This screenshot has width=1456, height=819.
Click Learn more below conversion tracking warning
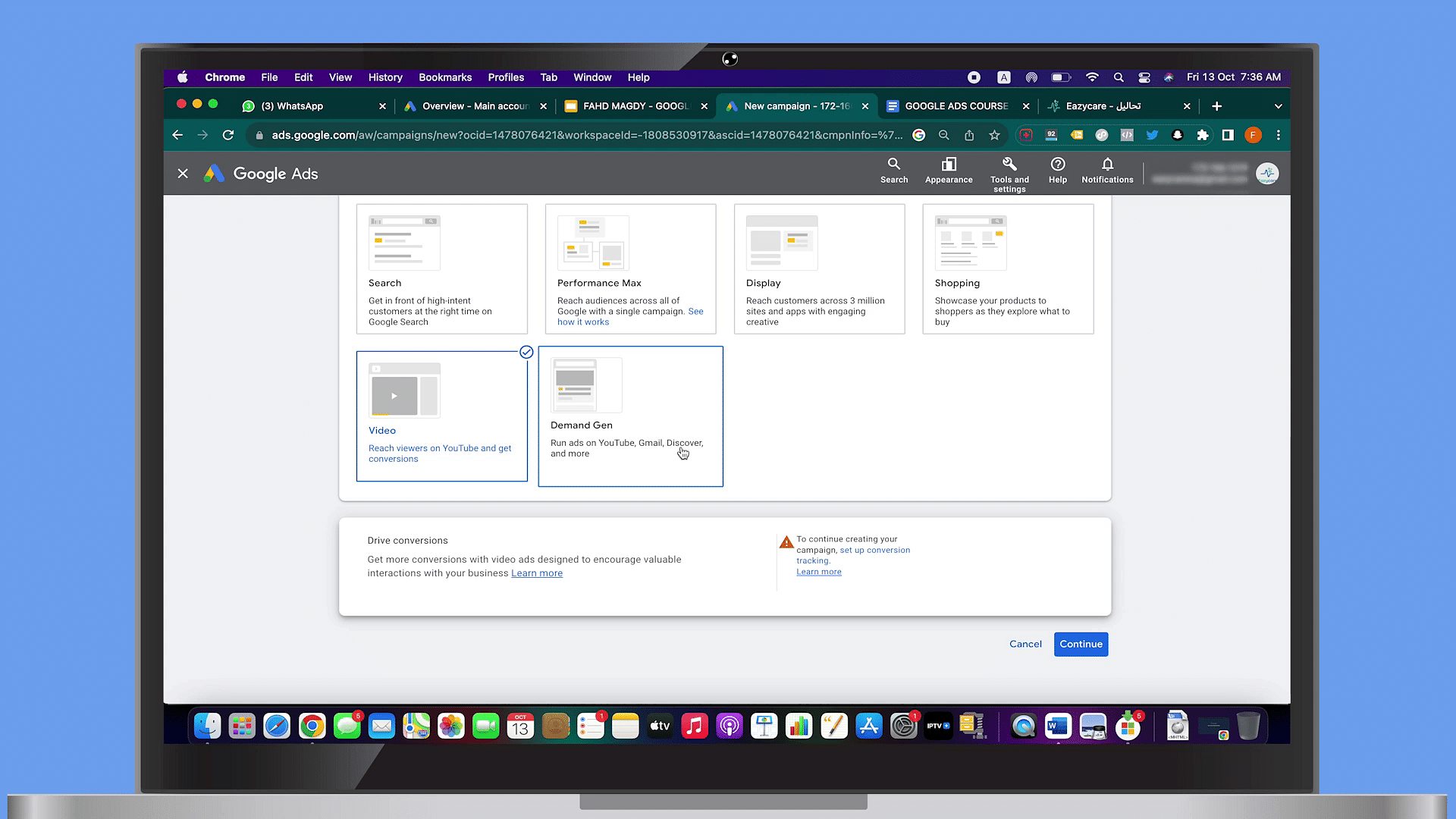point(819,572)
